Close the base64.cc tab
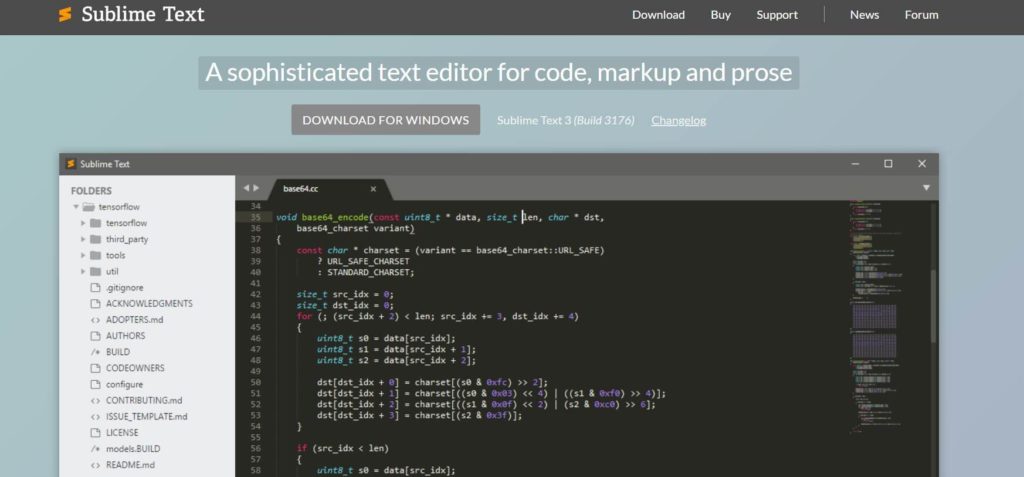This screenshot has width=1024, height=477. pos(374,189)
